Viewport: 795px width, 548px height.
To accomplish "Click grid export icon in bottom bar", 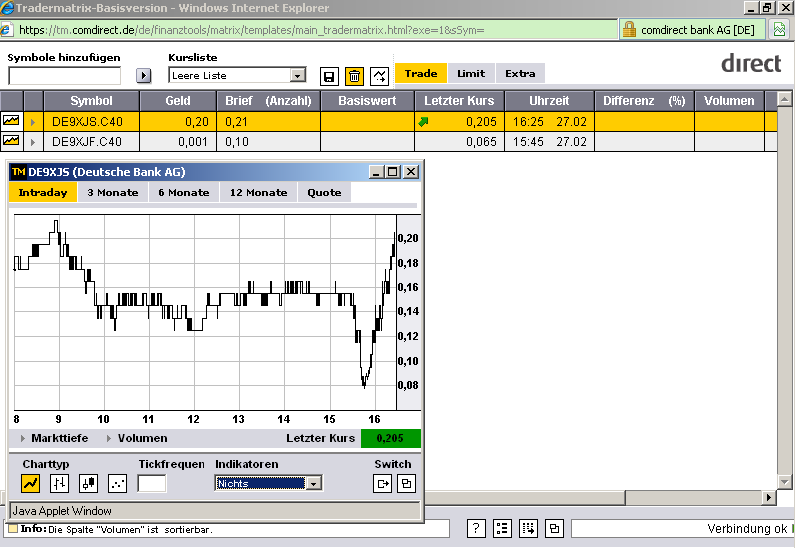I will [528, 528].
